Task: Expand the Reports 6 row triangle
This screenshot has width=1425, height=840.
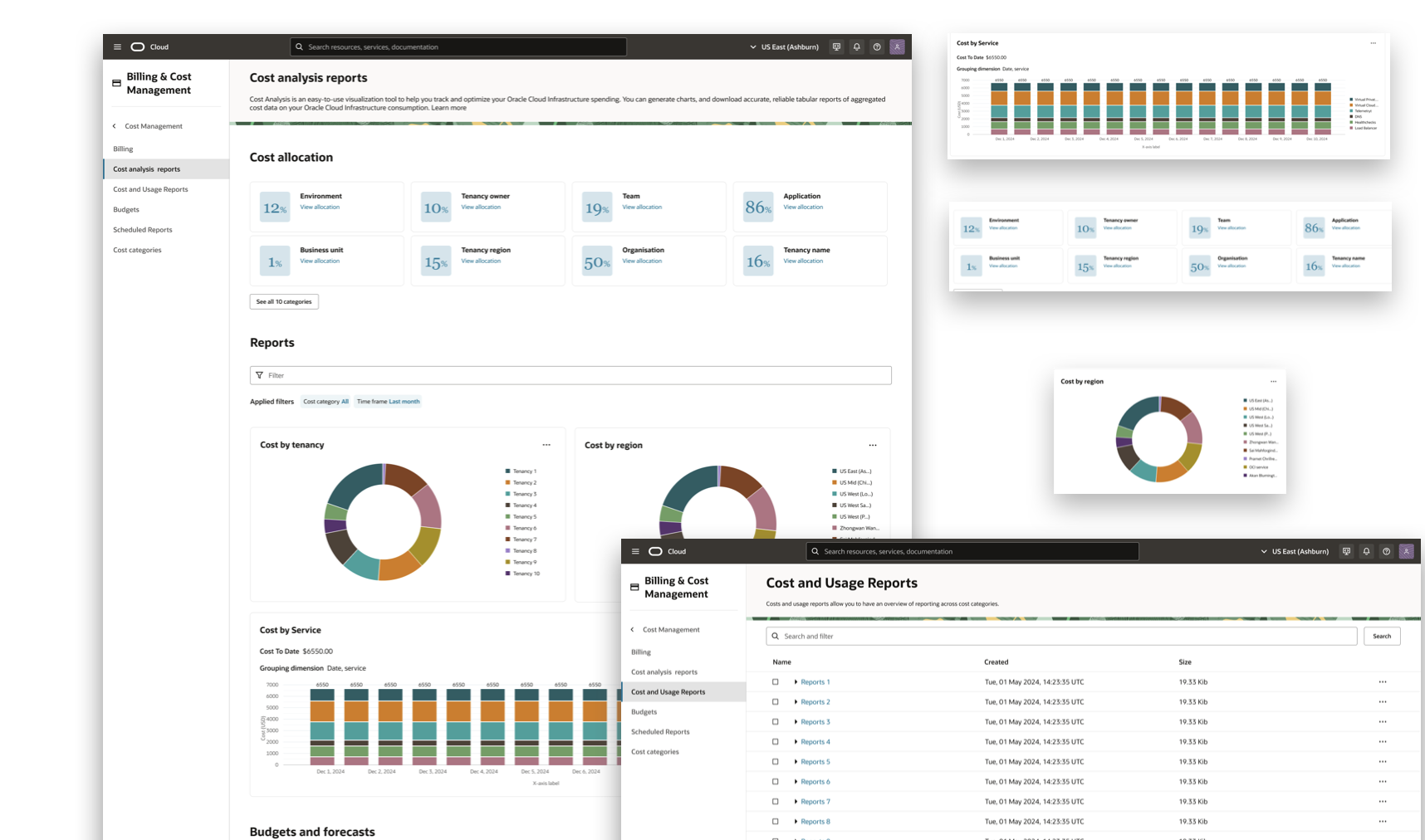Action: click(796, 781)
